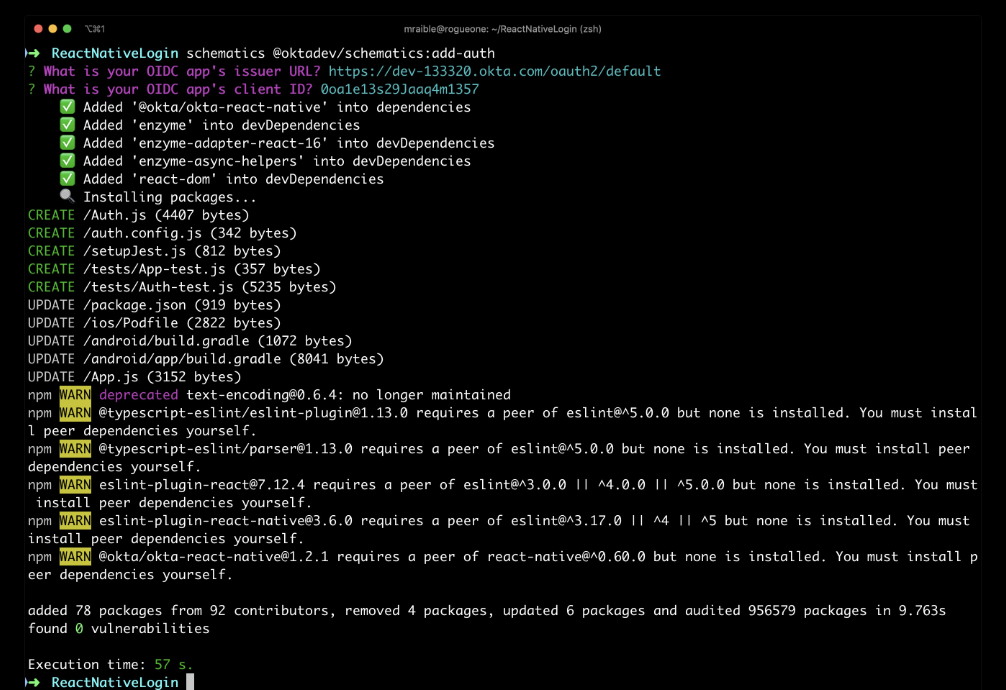Click the line 'CREATE /tests/App-test.js (357 bytes)'

(174, 269)
